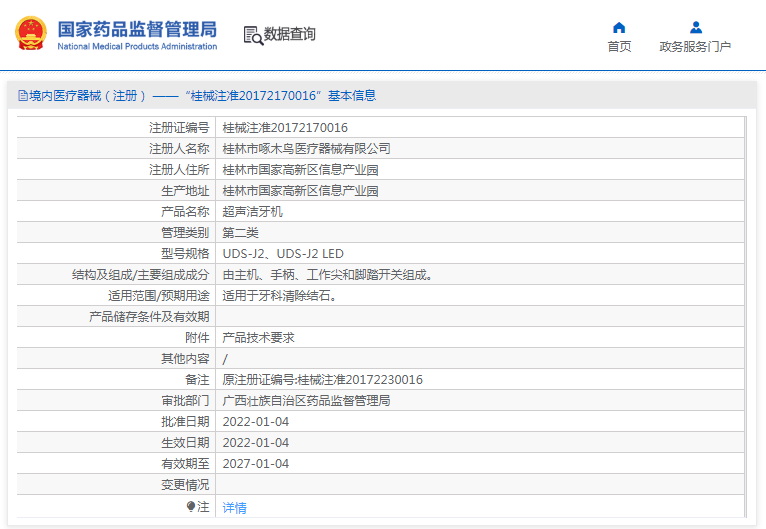Select 原注册证编号:桂械注准20172230016 remark
Image resolution: width=766 pixels, height=529 pixels.
(x=322, y=380)
